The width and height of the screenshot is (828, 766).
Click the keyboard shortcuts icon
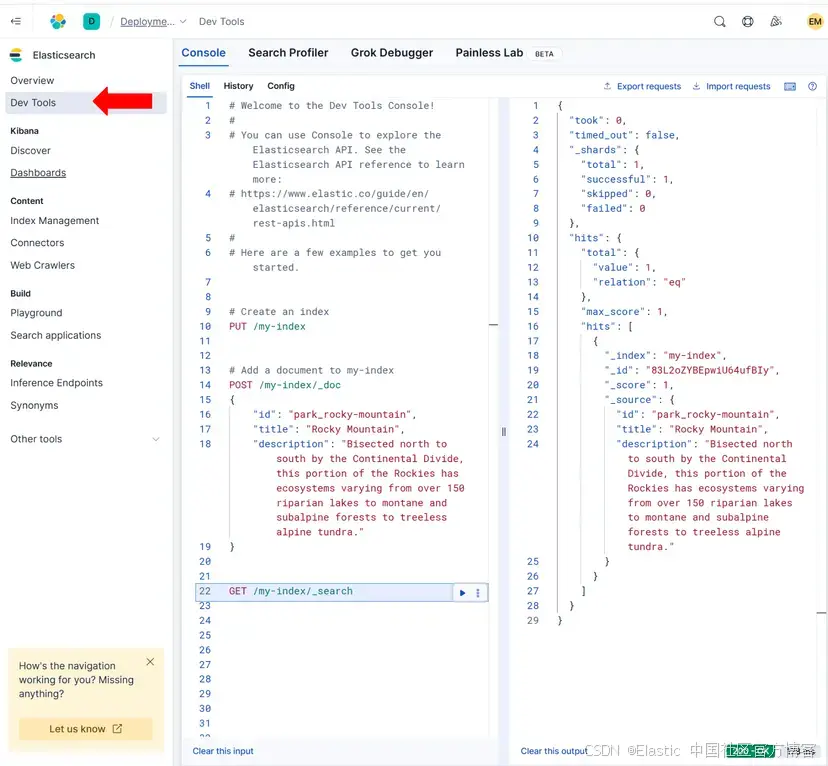tap(789, 87)
